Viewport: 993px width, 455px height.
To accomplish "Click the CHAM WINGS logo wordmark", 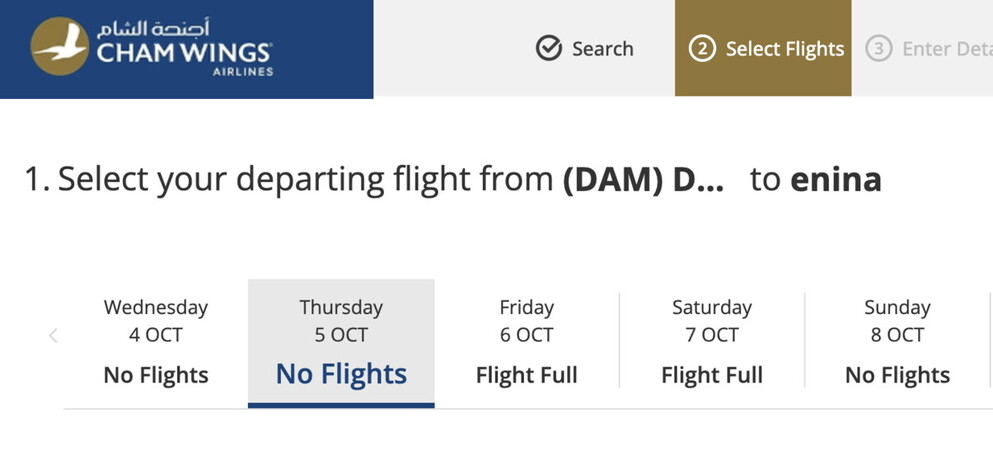I will click(x=184, y=51).
